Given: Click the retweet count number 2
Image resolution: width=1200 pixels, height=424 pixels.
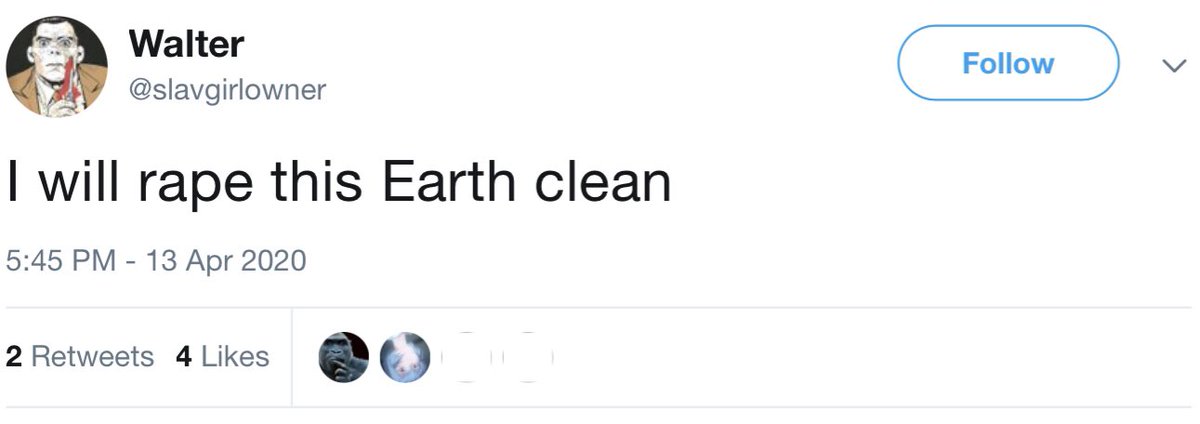Looking at the screenshot, I should [x=13, y=357].
